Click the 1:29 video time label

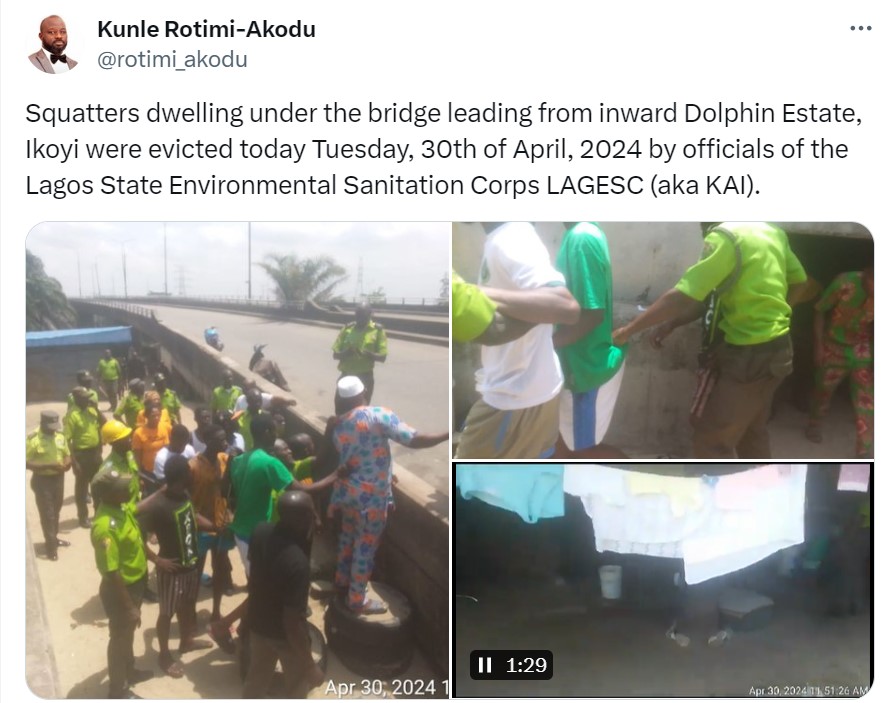pyautogui.click(x=526, y=664)
